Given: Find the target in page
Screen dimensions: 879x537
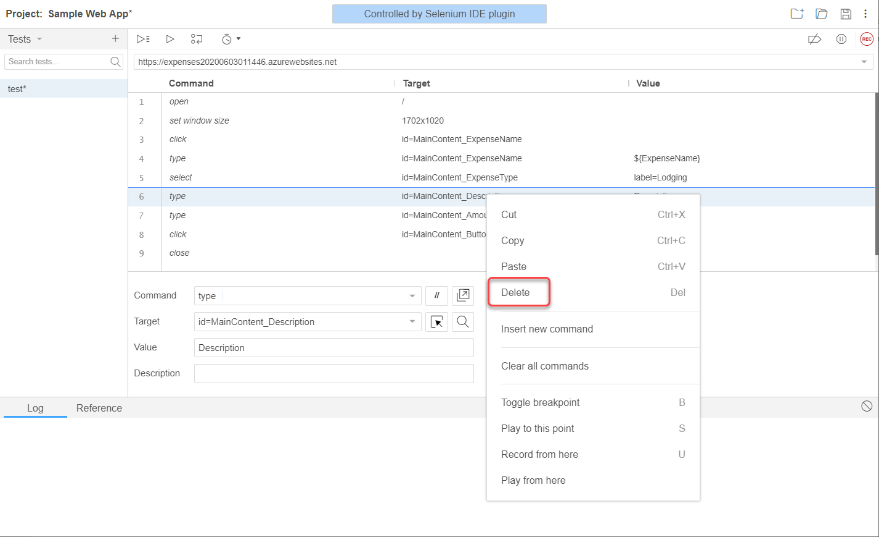Looking at the screenshot, I should coord(462,322).
